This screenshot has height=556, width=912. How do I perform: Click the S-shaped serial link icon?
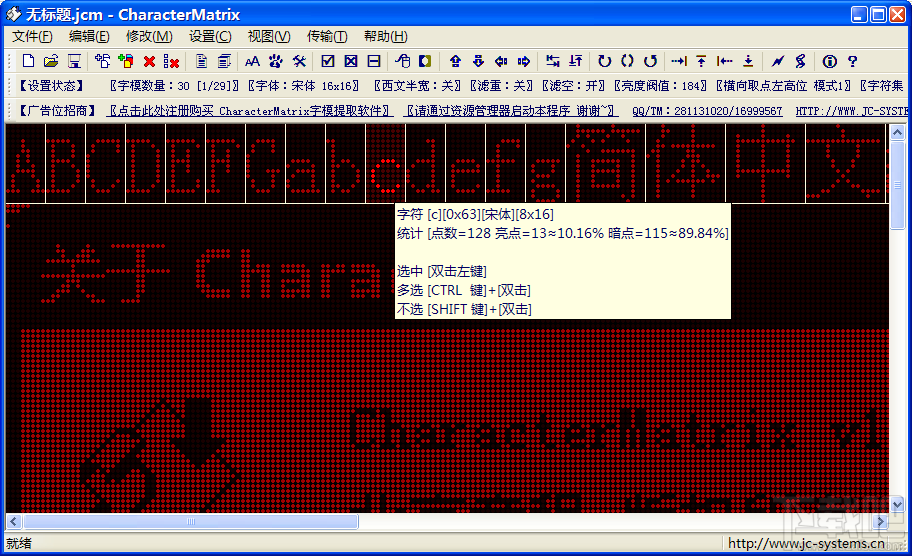(800, 61)
